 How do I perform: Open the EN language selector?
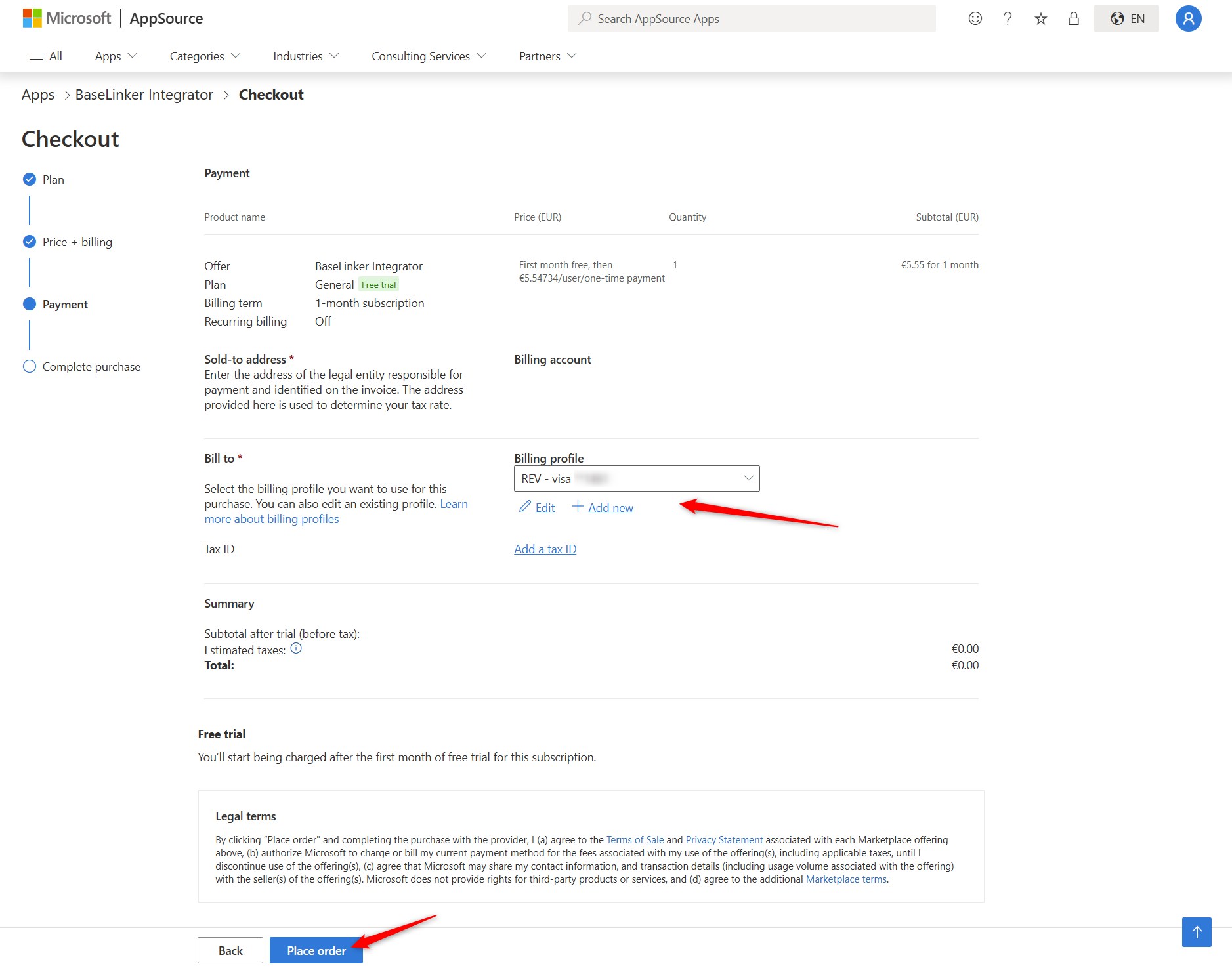pos(1126,18)
